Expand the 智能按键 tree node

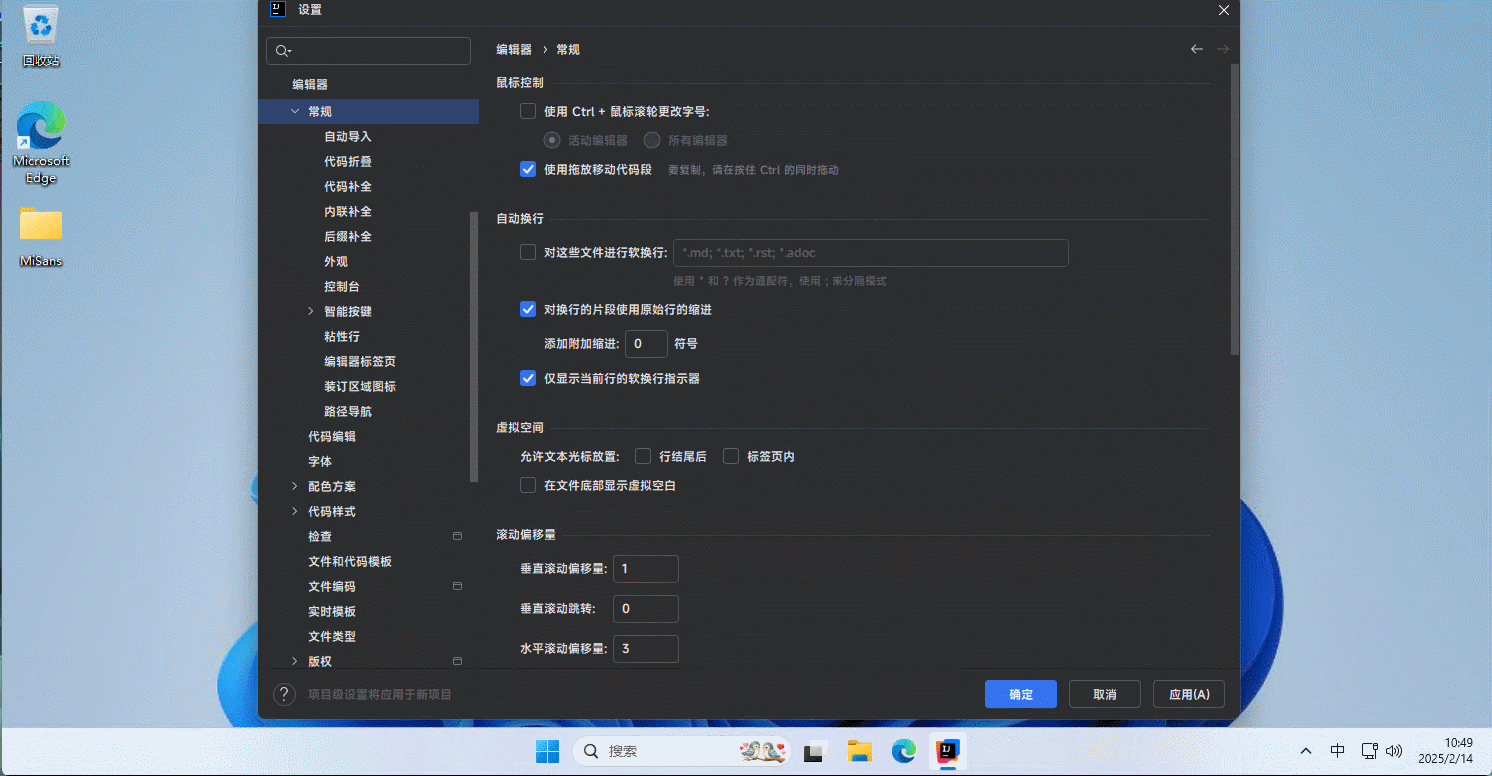(311, 311)
